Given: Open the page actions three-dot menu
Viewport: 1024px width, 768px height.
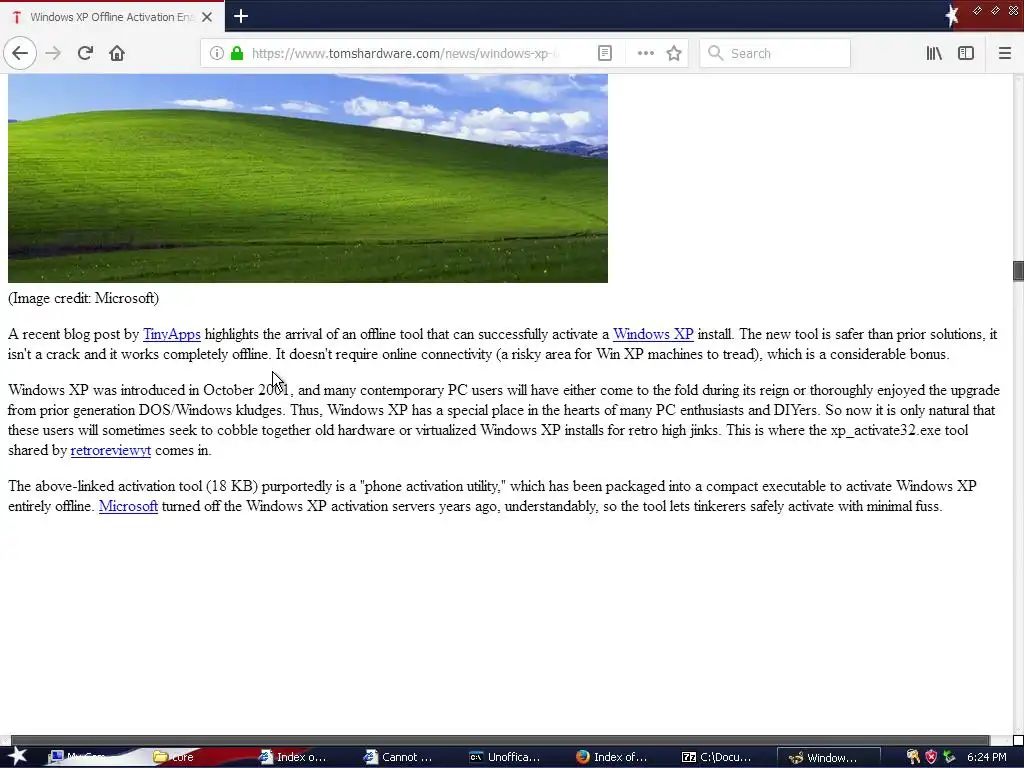Looking at the screenshot, I should pos(645,54).
